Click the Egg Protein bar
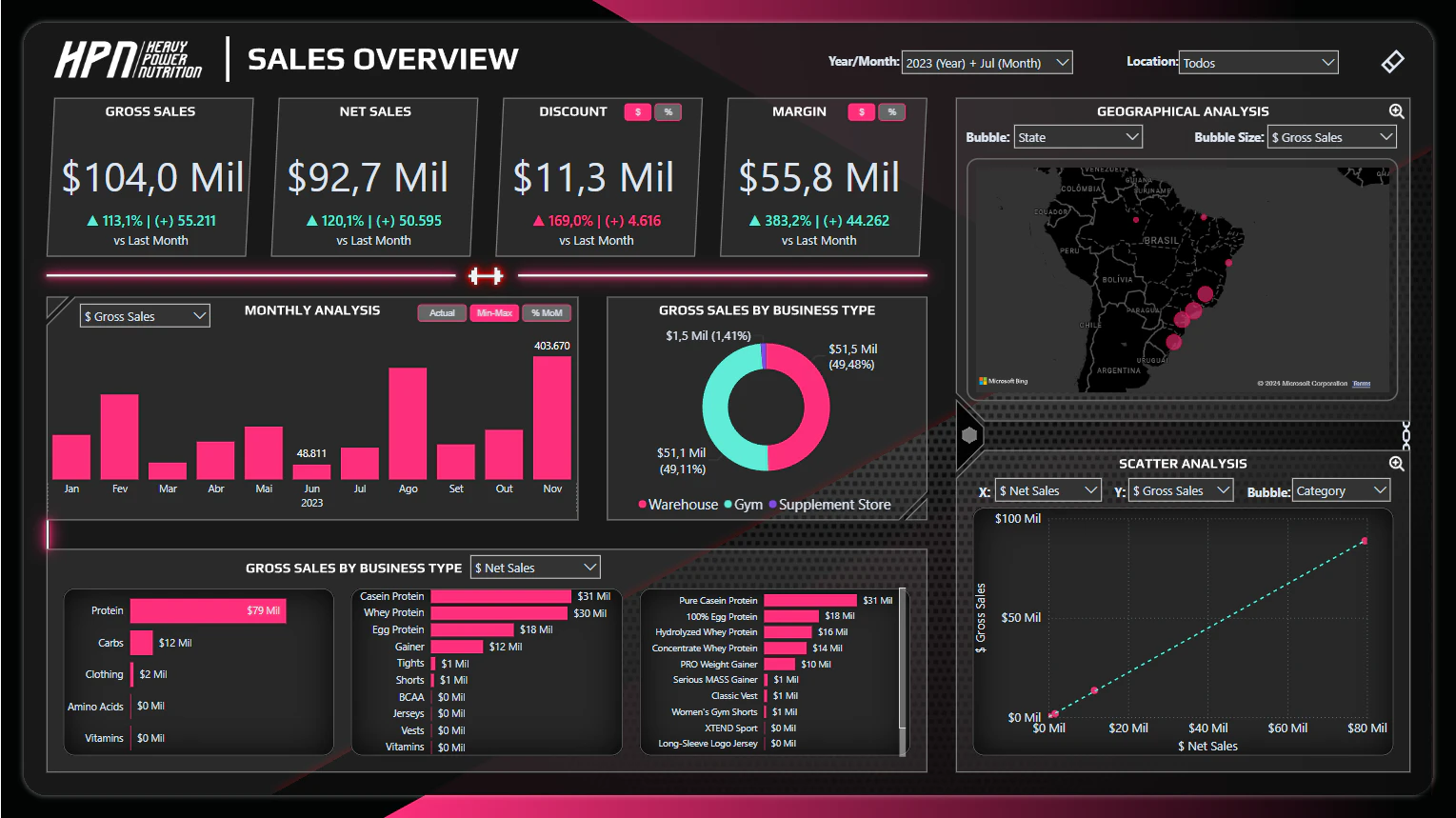This screenshot has height=818, width=1456. coord(472,629)
